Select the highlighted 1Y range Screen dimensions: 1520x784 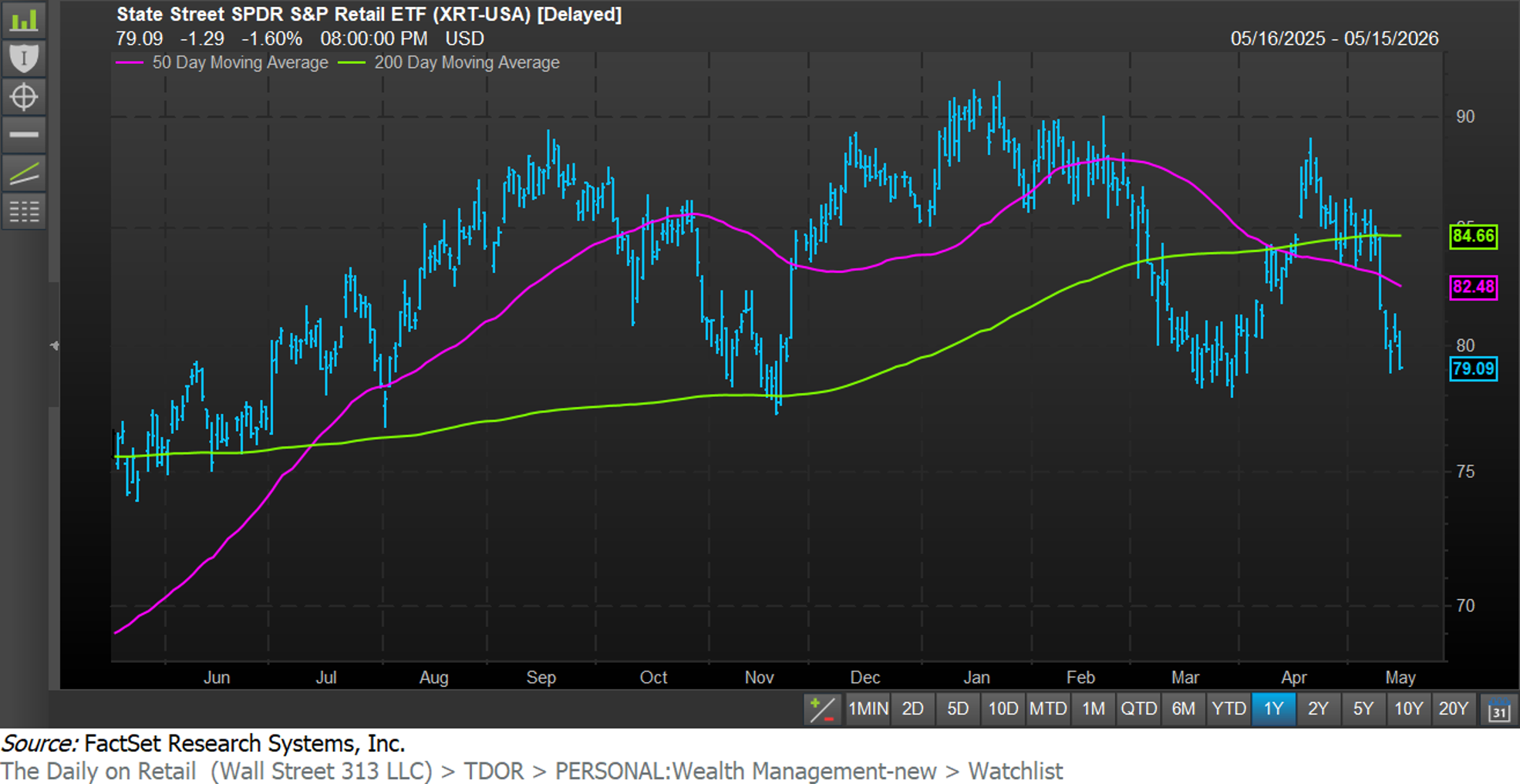click(x=1273, y=708)
